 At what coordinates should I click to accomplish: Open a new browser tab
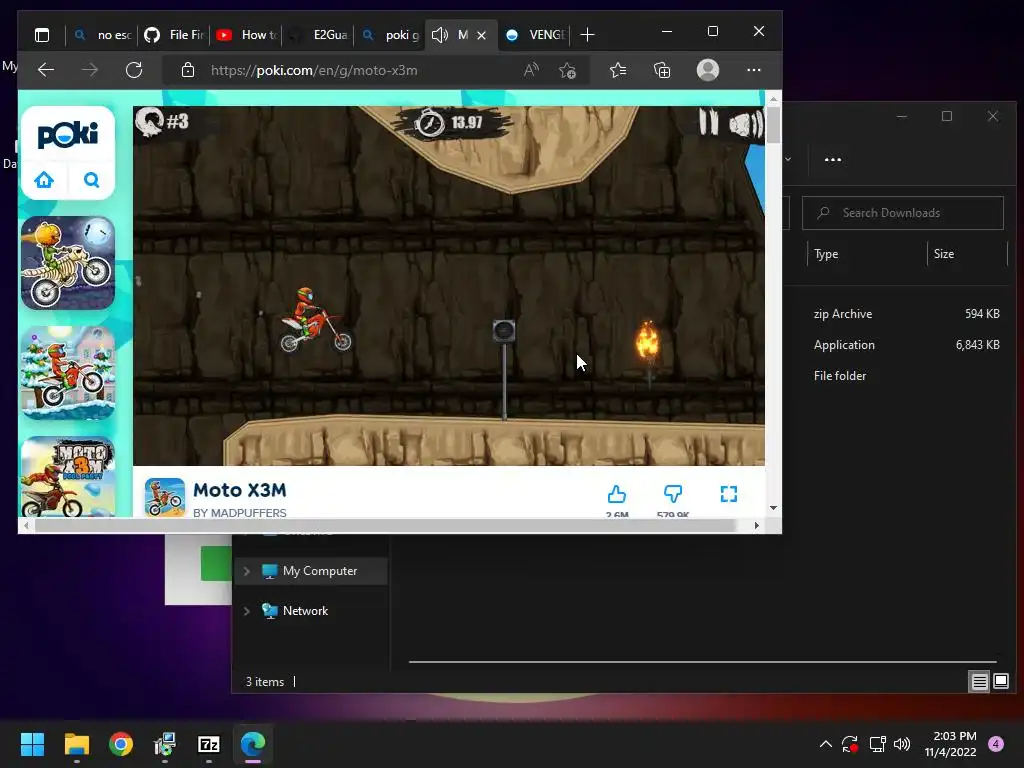click(x=587, y=35)
